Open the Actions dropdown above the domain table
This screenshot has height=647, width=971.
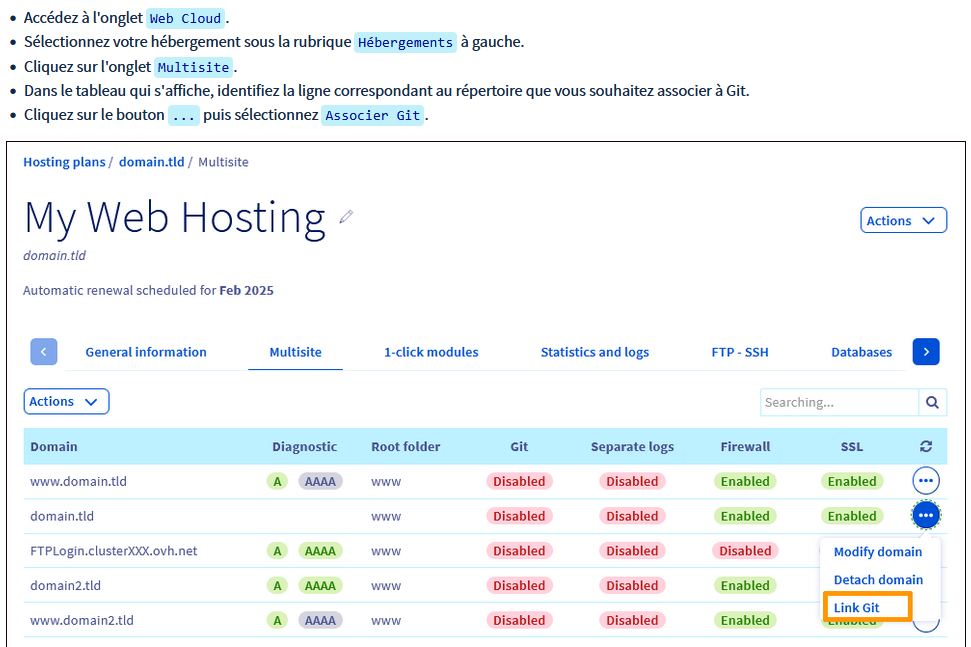pos(66,402)
